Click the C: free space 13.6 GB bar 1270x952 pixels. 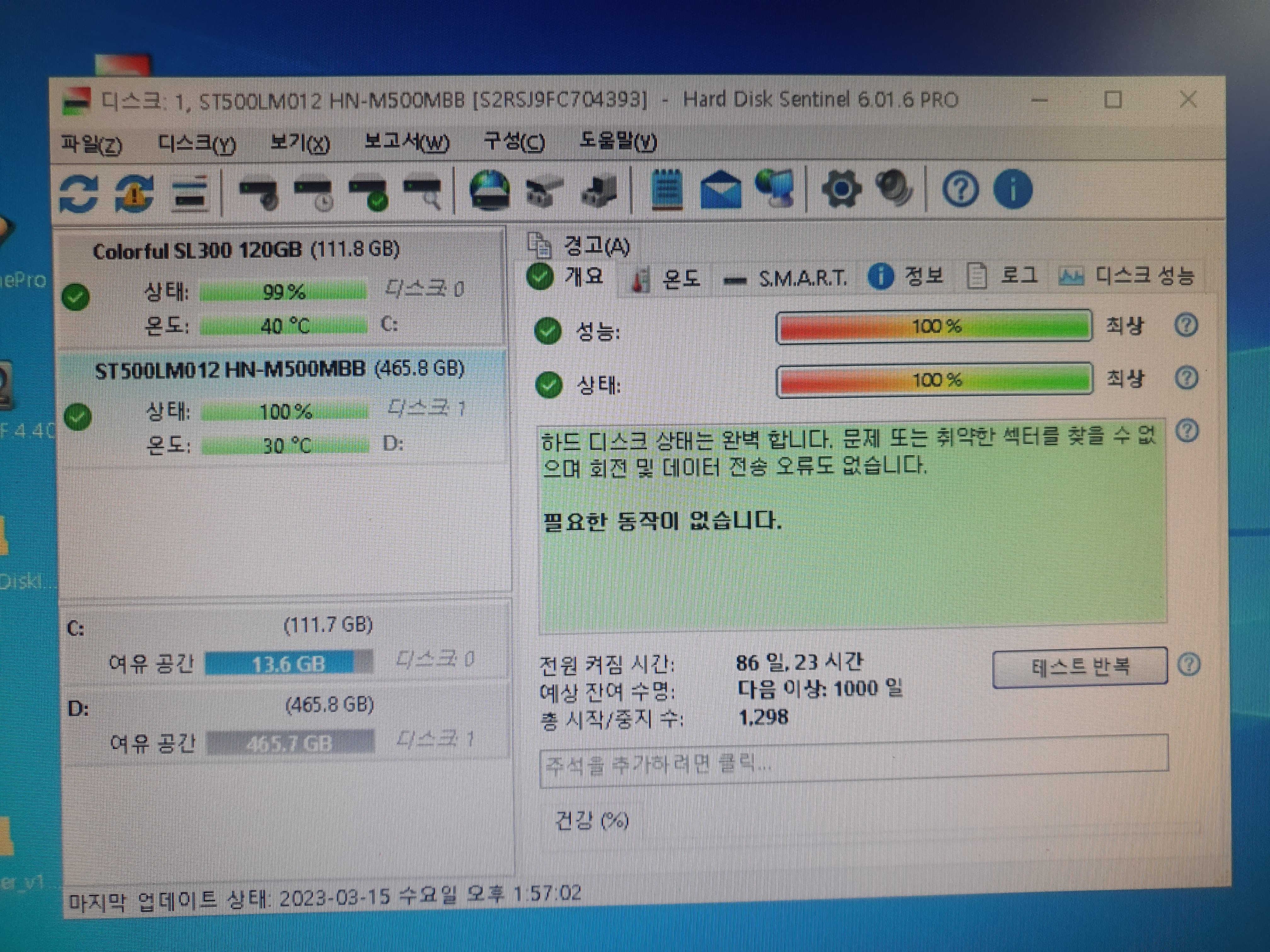point(289,663)
